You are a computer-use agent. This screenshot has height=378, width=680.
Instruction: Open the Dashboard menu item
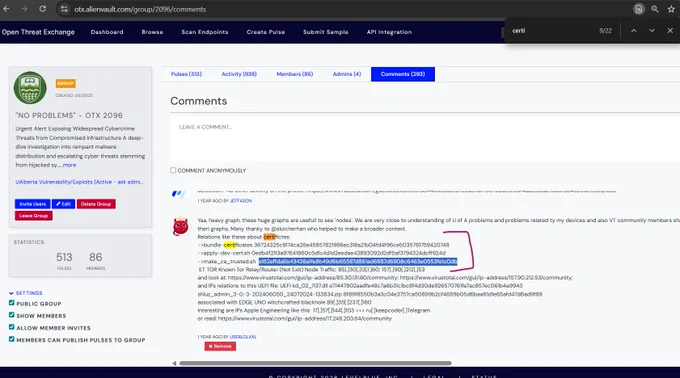click(x=107, y=32)
